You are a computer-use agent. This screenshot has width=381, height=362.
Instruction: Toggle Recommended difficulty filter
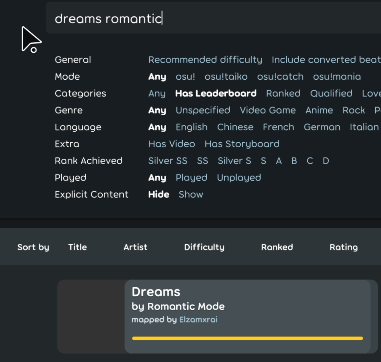[x=205, y=60]
